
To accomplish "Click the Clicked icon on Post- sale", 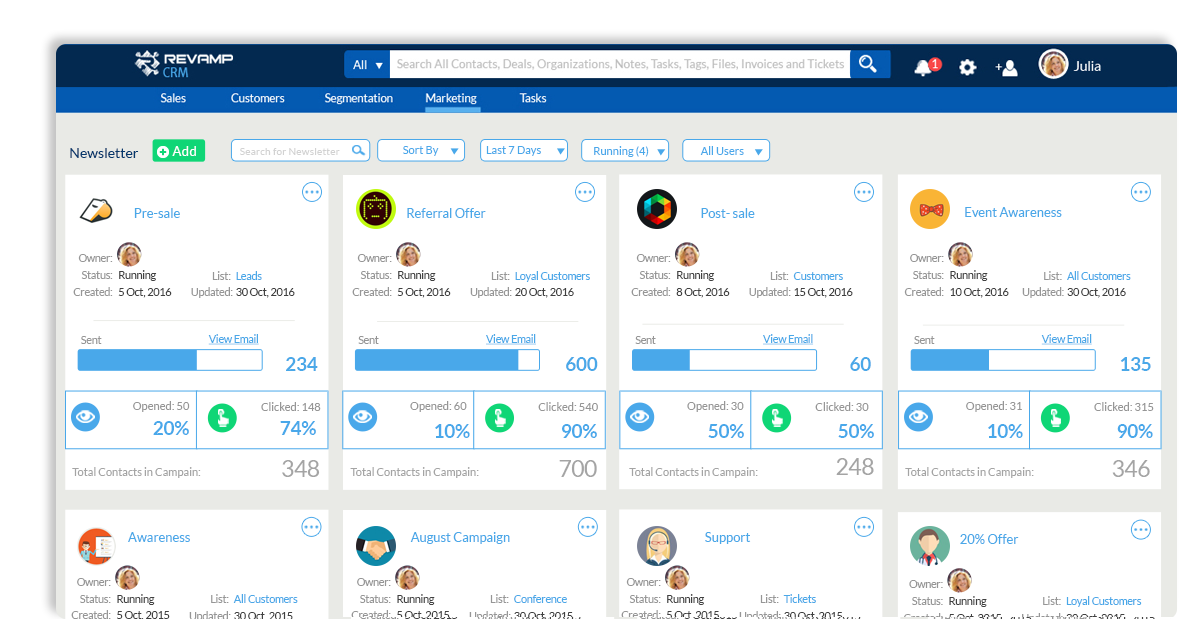I will point(777,418).
